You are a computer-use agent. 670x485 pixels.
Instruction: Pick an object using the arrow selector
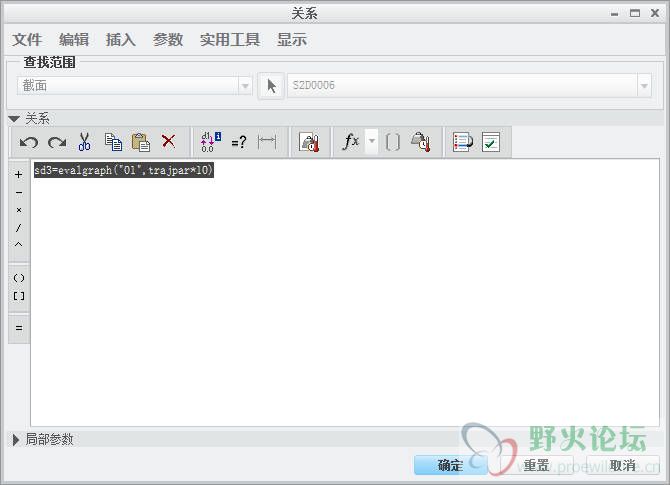tap(271, 86)
